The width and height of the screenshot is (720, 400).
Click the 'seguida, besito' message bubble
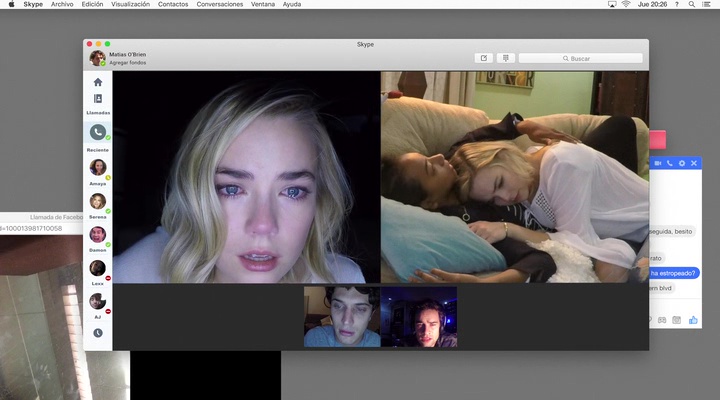[x=671, y=231]
